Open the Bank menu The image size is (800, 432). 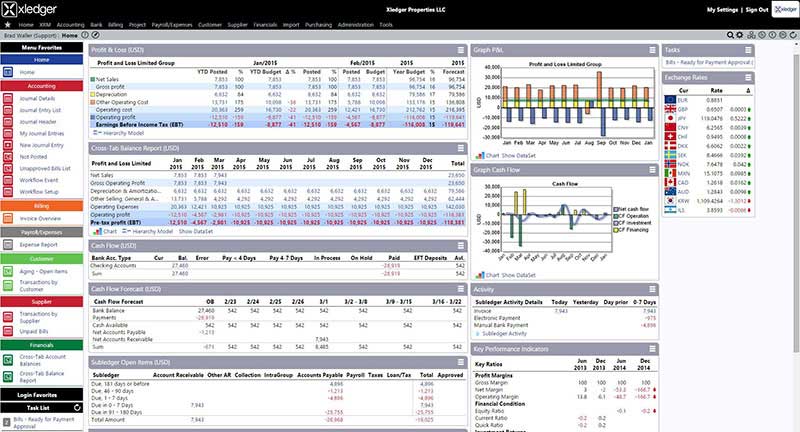click(96, 24)
